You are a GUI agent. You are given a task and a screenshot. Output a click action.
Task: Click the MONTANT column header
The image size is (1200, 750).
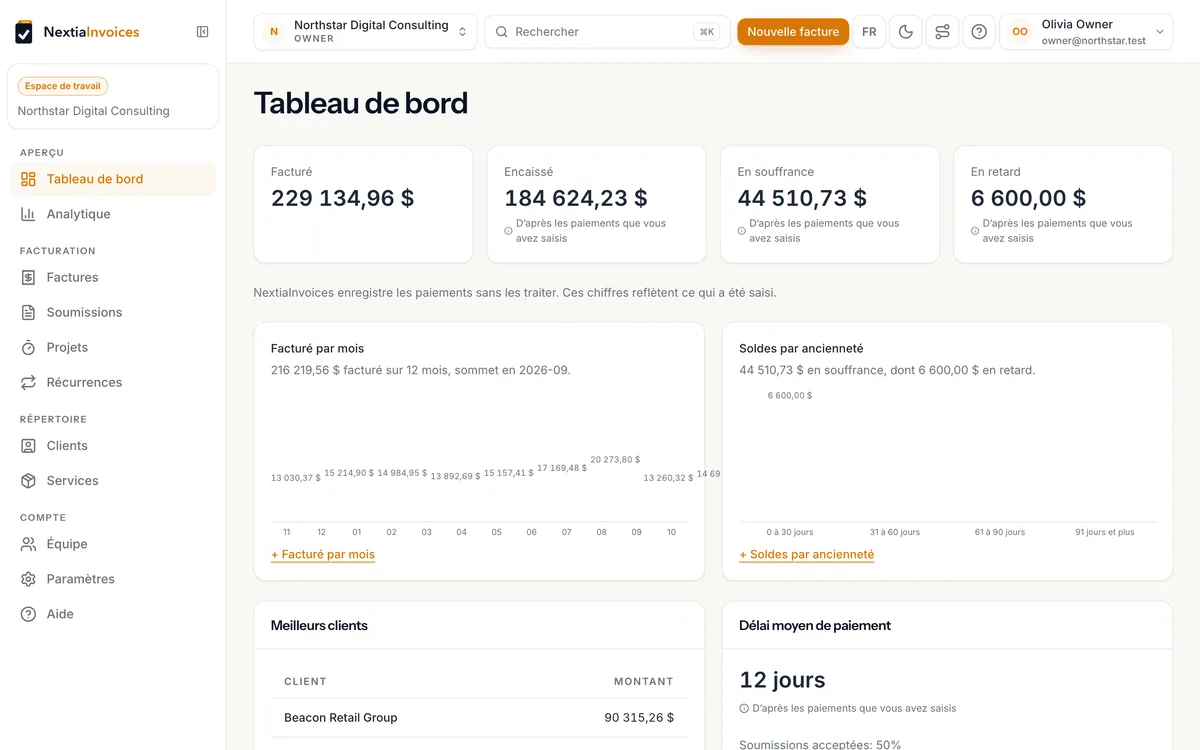pyautogui.click(x=643, y=681)
